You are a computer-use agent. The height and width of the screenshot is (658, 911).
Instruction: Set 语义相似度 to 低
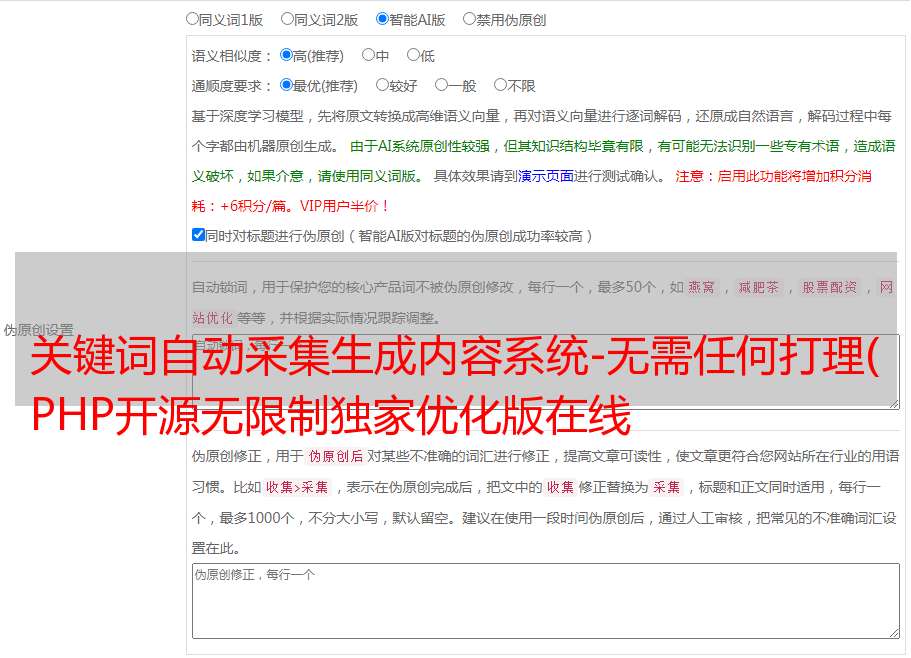(413, 55)
